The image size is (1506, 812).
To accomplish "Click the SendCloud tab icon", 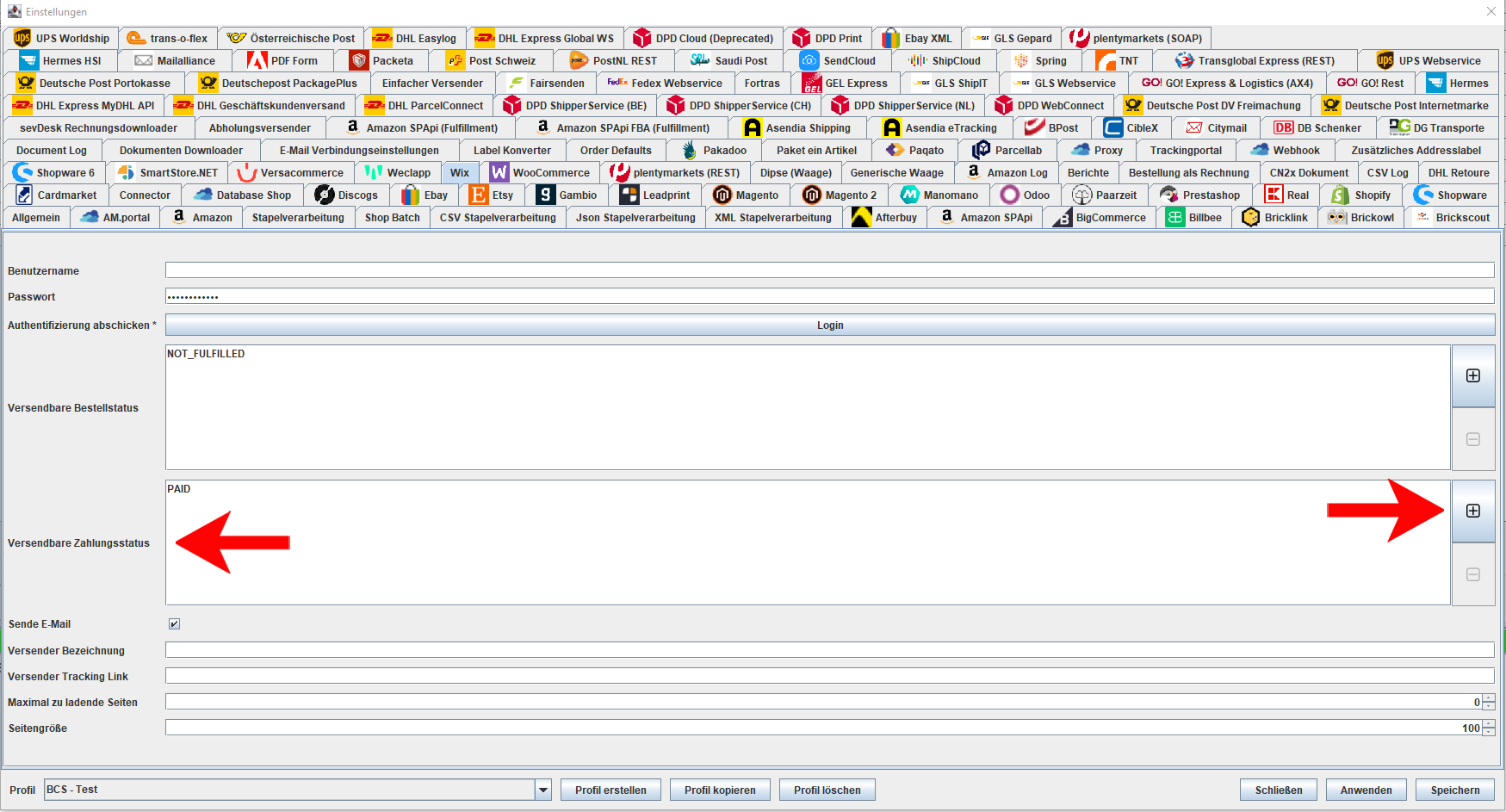I will [809, 60].
